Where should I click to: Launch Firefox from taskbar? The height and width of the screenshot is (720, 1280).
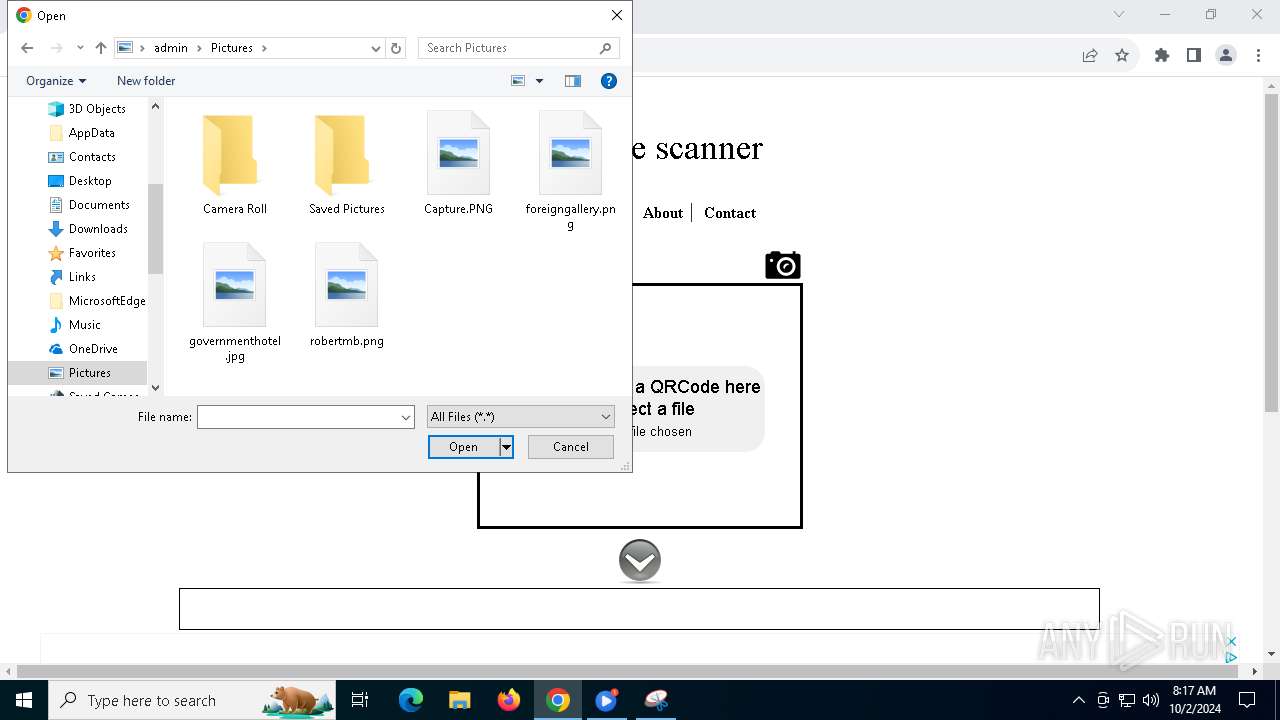tap(509, 700)
